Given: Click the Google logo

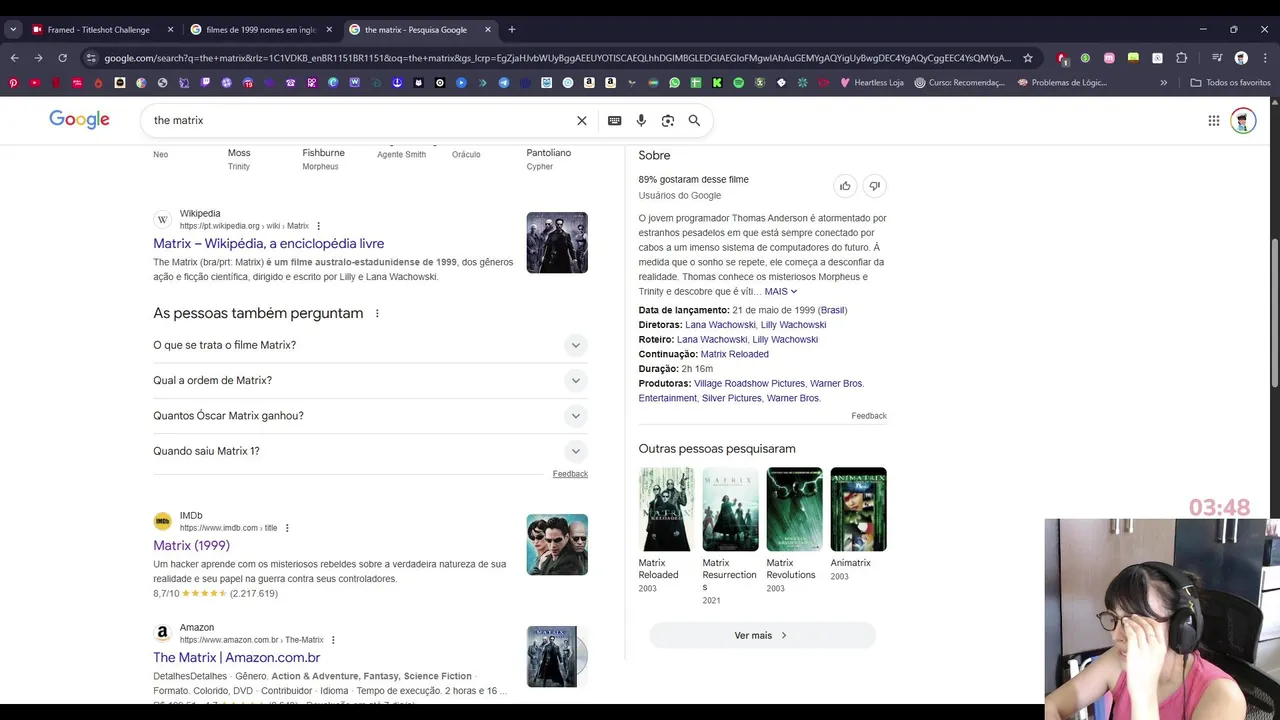Looking at the screenshot, I should 79,120.
